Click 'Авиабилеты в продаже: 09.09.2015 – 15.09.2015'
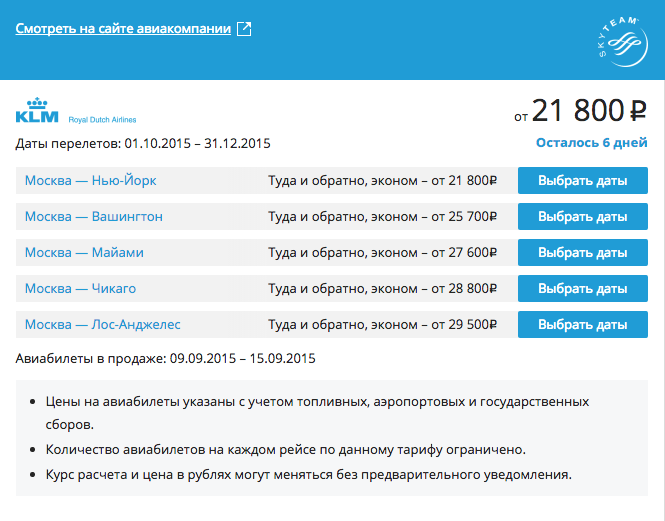Screen dimensions: 665x521 tap(165, 359)
